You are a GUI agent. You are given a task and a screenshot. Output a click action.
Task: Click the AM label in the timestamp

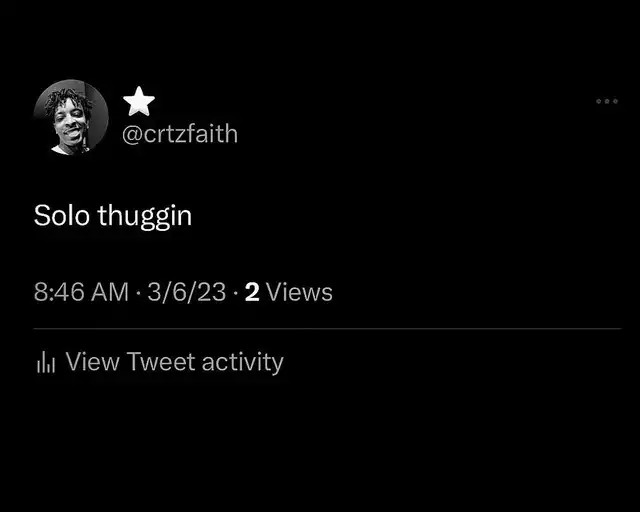click(110, 292)
